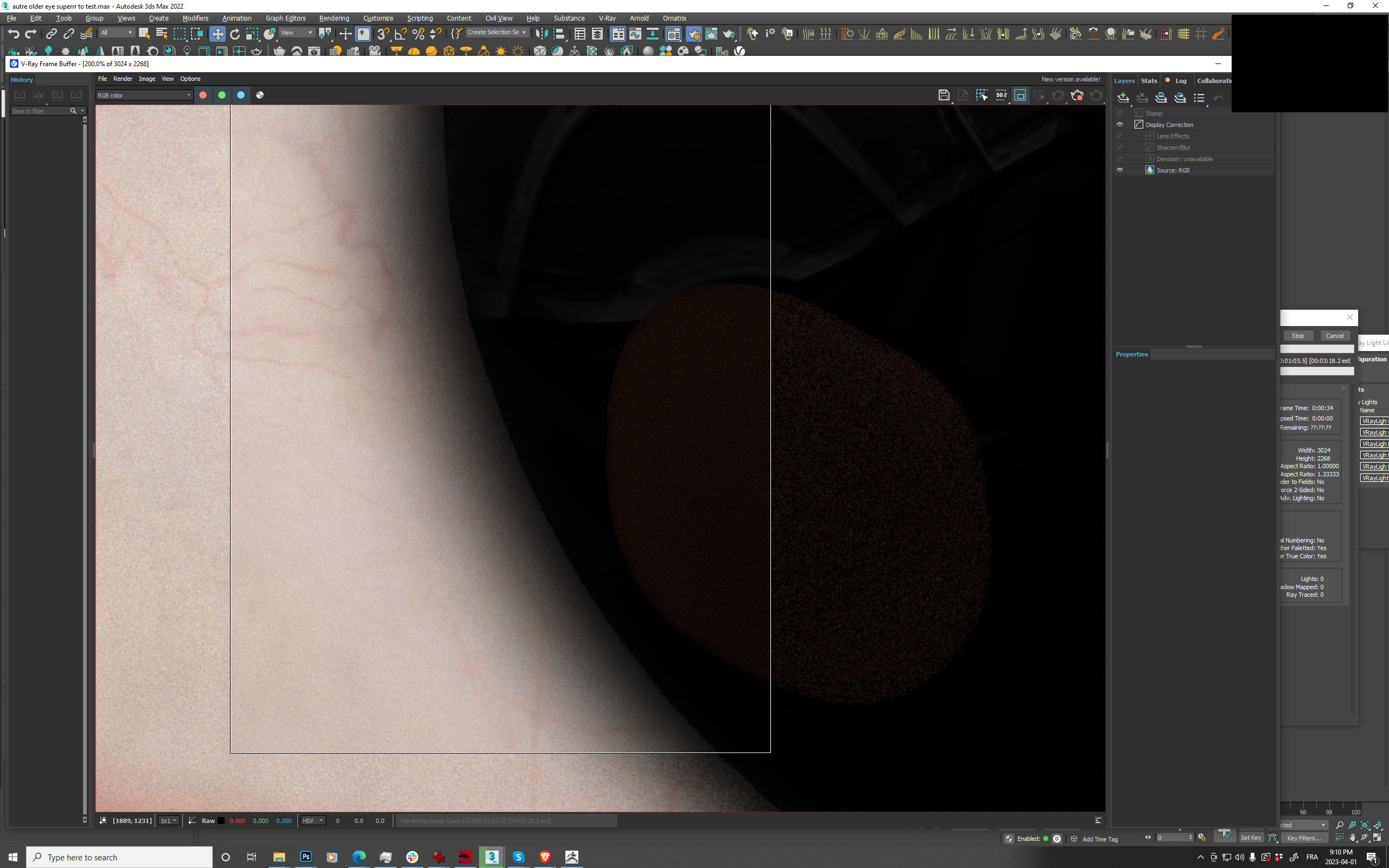Screen dimensions: 1389x868
Task: Click the Undo arrow in 3ds Max toolbar
Action: pyautogui.click(x=13, y=34)
